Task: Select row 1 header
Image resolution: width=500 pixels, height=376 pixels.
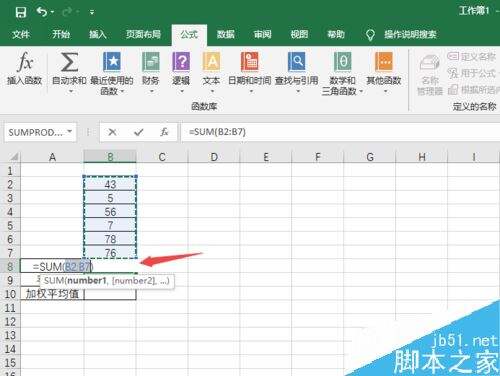Action: pyautogui.click(x=10, y=171)
